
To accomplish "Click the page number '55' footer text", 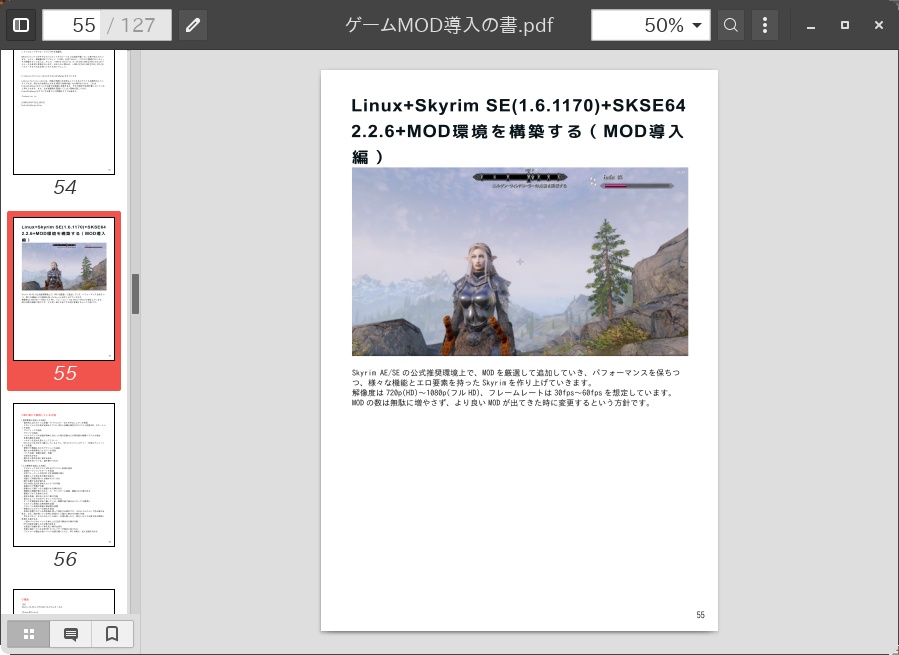I will pyautogui.click(x=701, y=615).
